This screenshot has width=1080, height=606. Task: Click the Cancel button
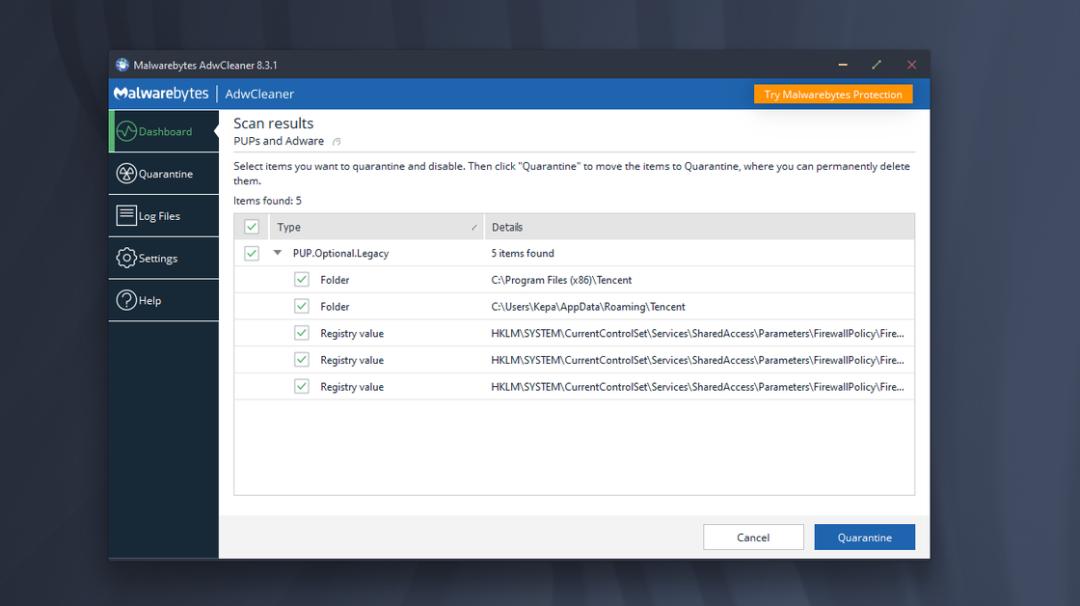[x=753, y=537]
